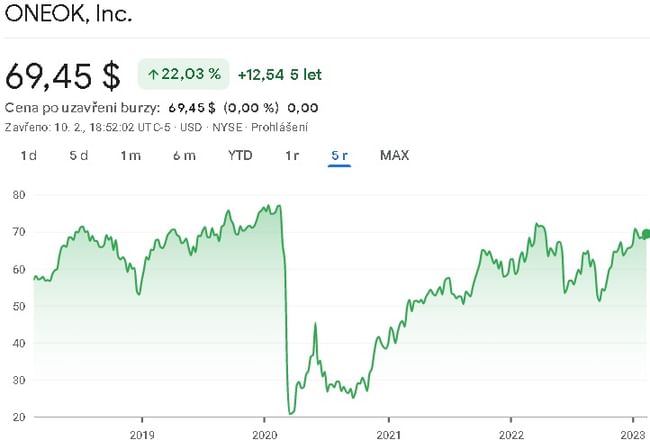650x447 pixels.
Task: Click the 69,45 $ main price
Action: (x=63, y=75)
